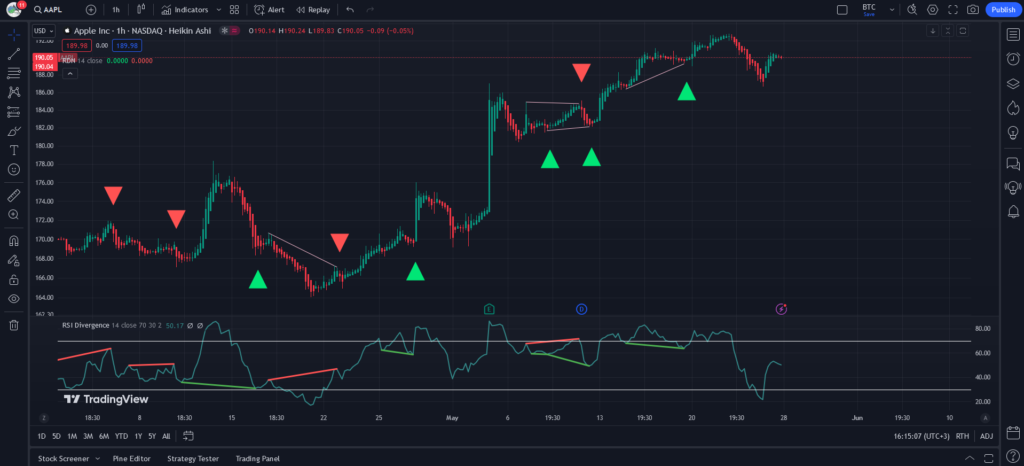Open the patterns drawing tool

pos(14,93)
